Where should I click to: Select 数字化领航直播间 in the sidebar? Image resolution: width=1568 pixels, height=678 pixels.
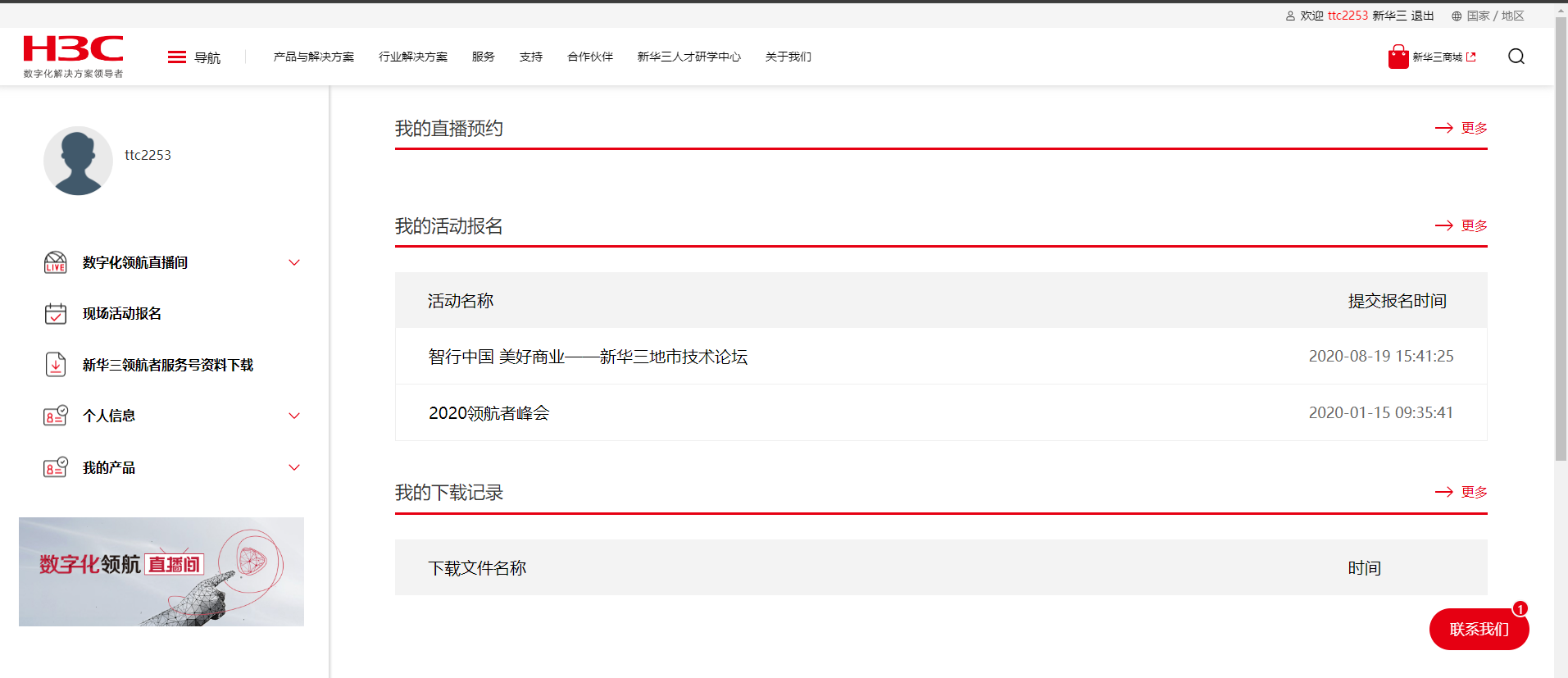135,262
